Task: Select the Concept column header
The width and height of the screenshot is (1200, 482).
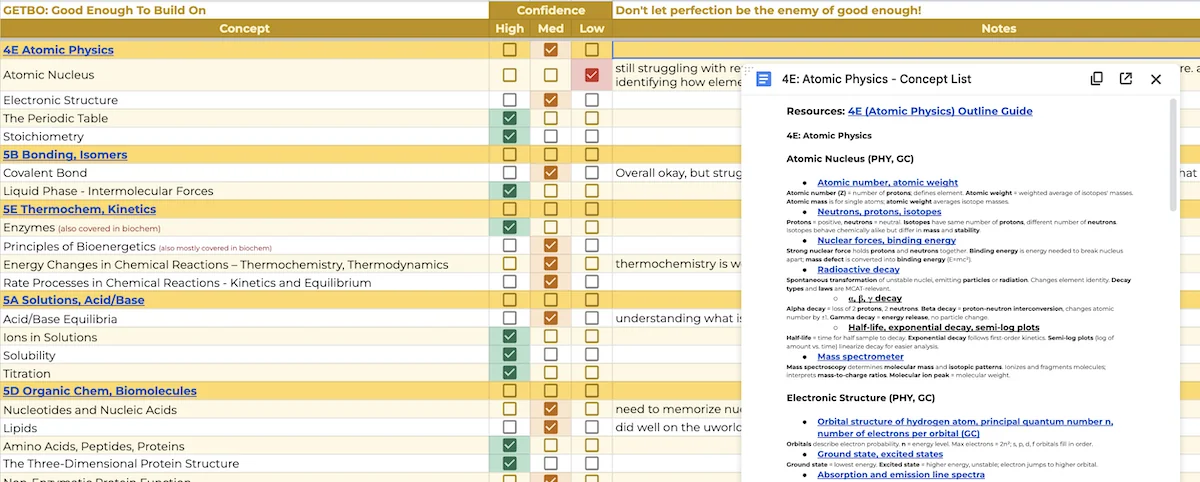Action: pyautogui.click(x=244, y=29)
